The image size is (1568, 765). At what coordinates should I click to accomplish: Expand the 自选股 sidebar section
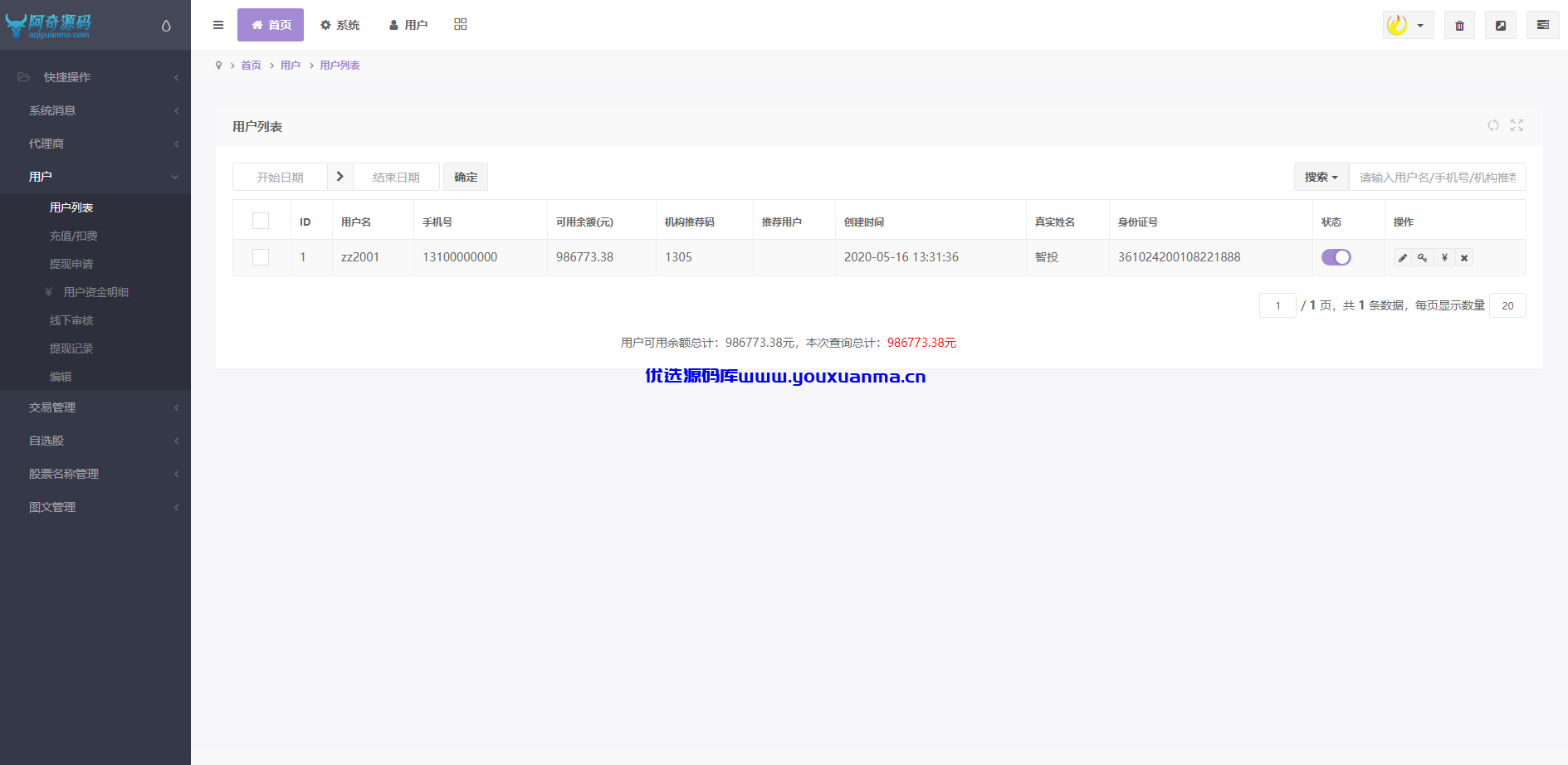coord(95,441)
